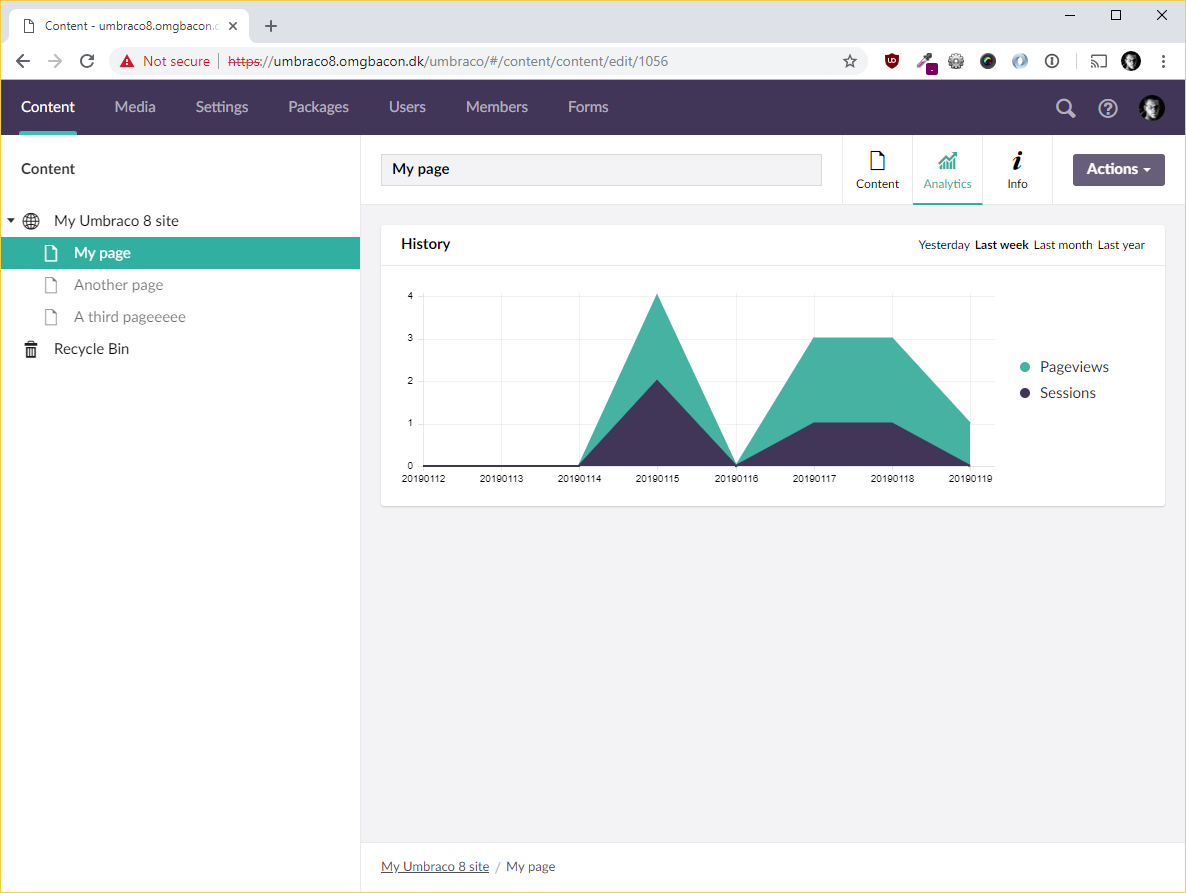Open the Umbraco search magnifier icon
Viewport: 1186px width, 893px height.
[x=1065, y=108]
